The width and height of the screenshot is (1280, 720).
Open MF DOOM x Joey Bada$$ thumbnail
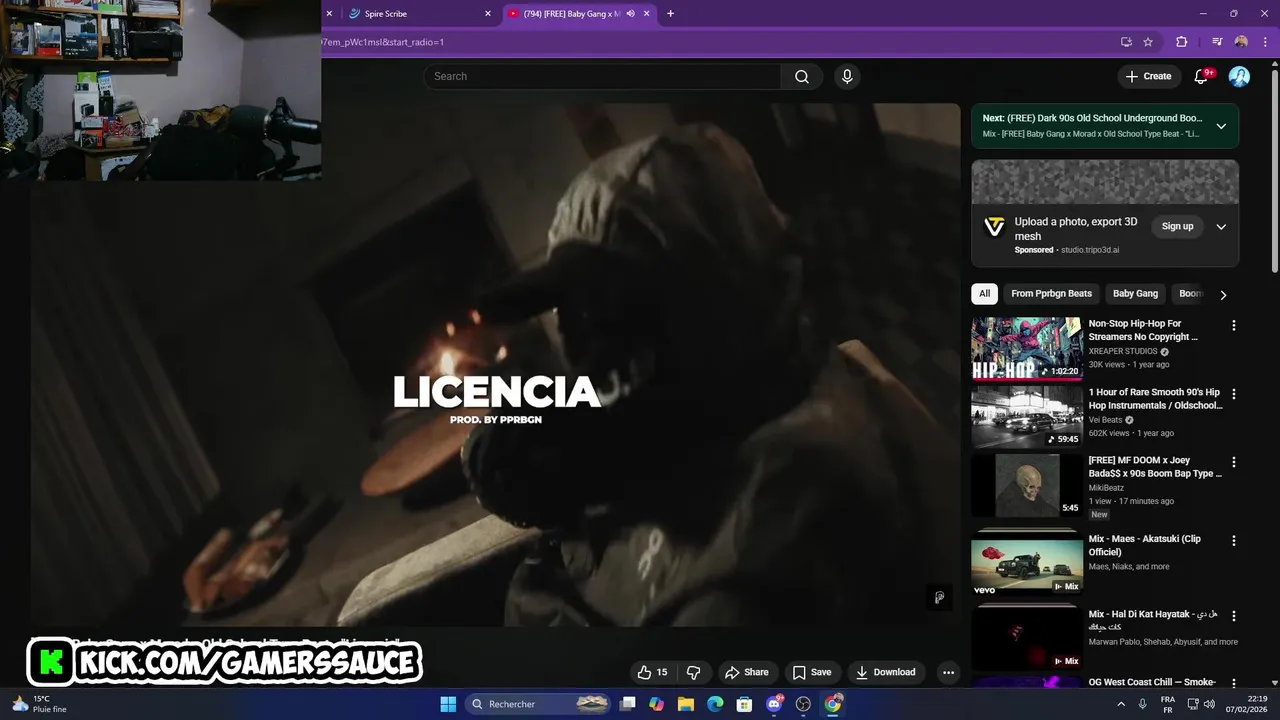click(1027, 486)
